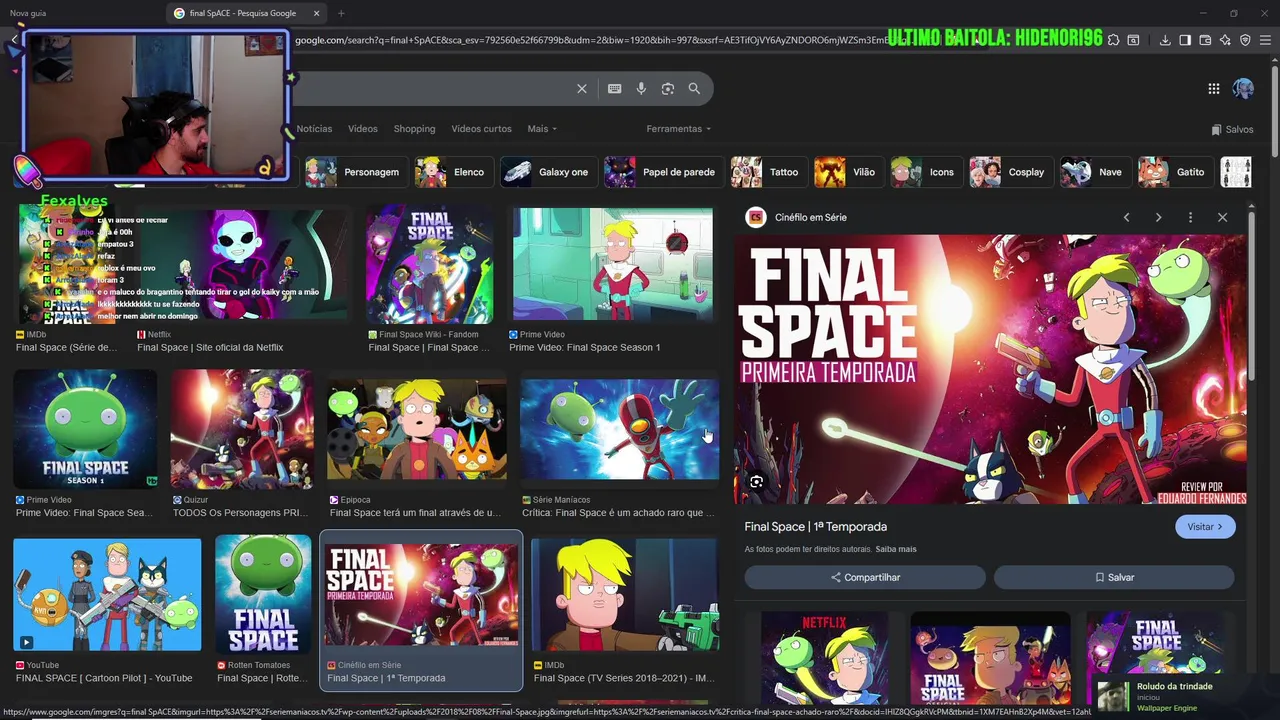
Task: Open the VPN shield icon in toolbar
Action: [x=1245, y=40]
